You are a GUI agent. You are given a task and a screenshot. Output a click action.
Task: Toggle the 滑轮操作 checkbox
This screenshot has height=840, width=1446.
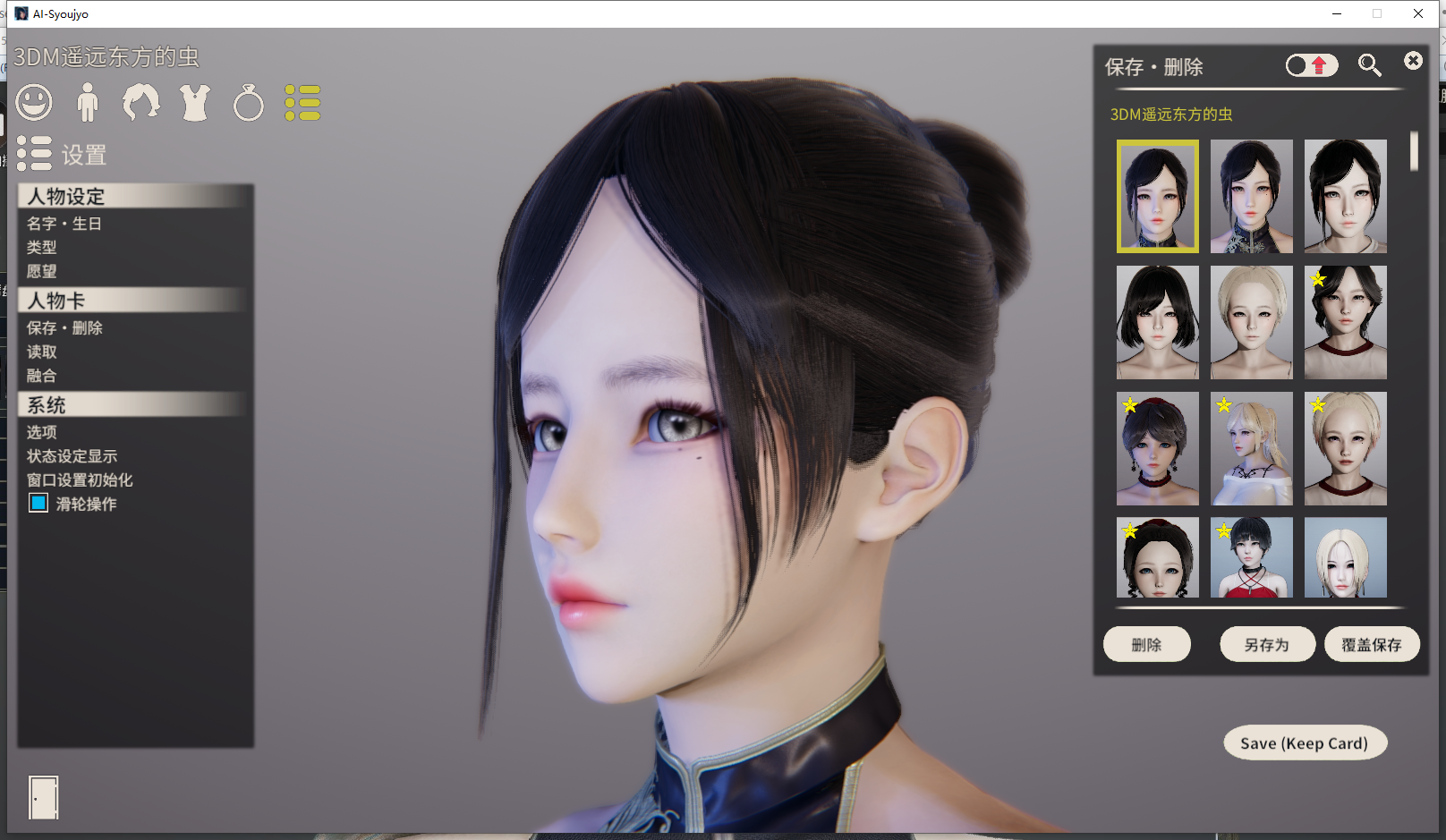coord(38,504)
